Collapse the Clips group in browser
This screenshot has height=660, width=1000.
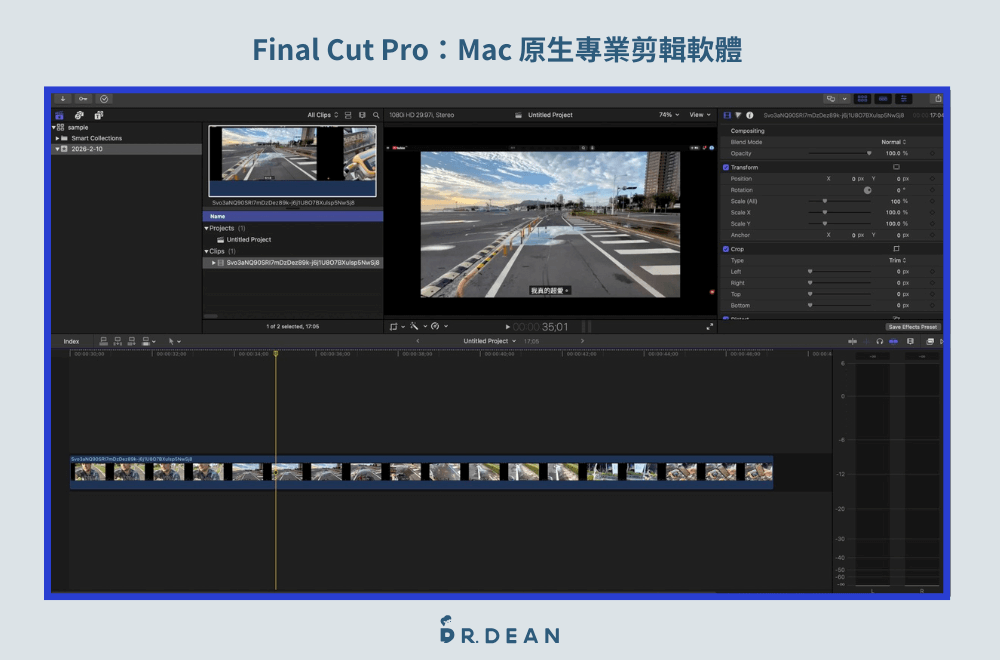206,251
